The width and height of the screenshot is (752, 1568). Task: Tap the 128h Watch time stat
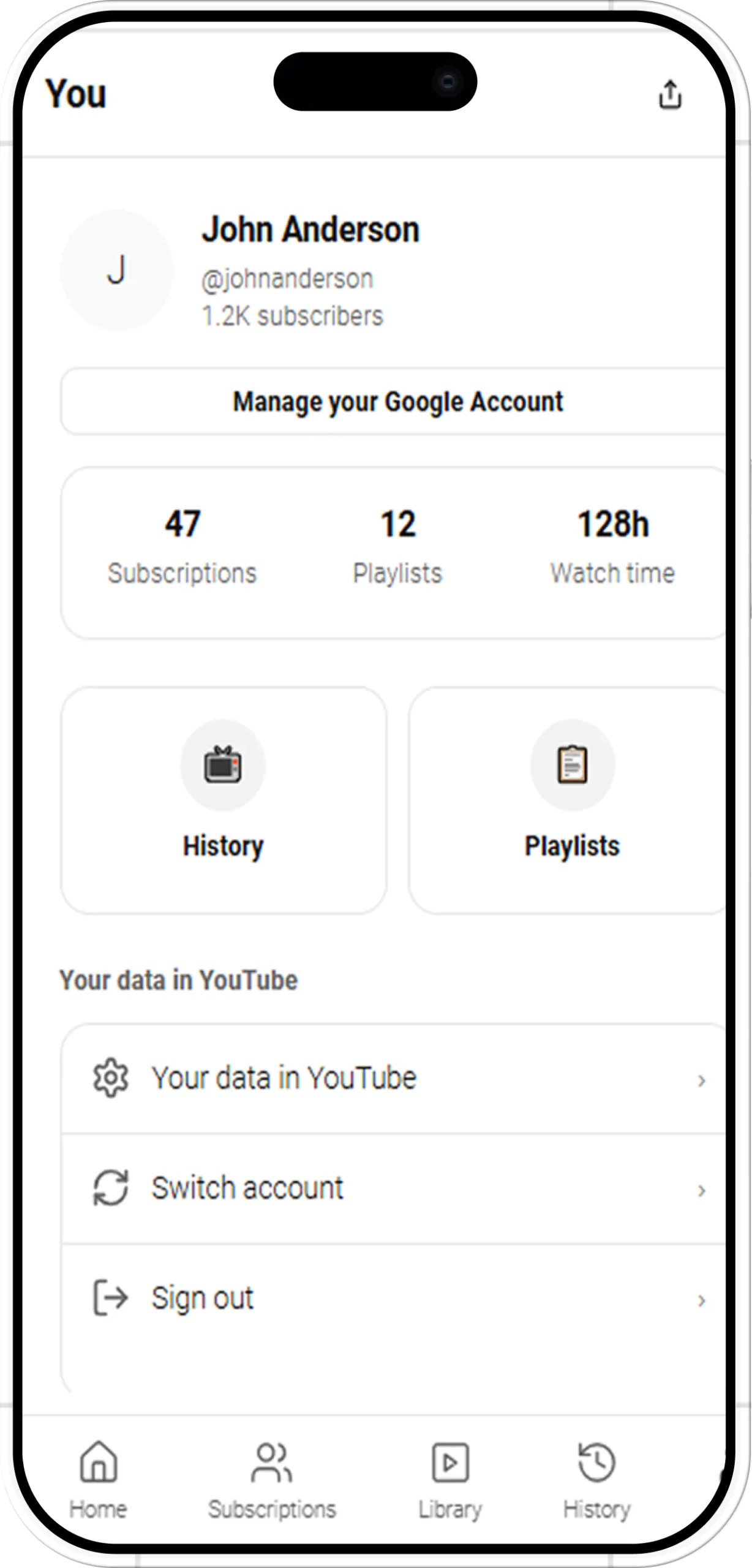pos(612,546)
